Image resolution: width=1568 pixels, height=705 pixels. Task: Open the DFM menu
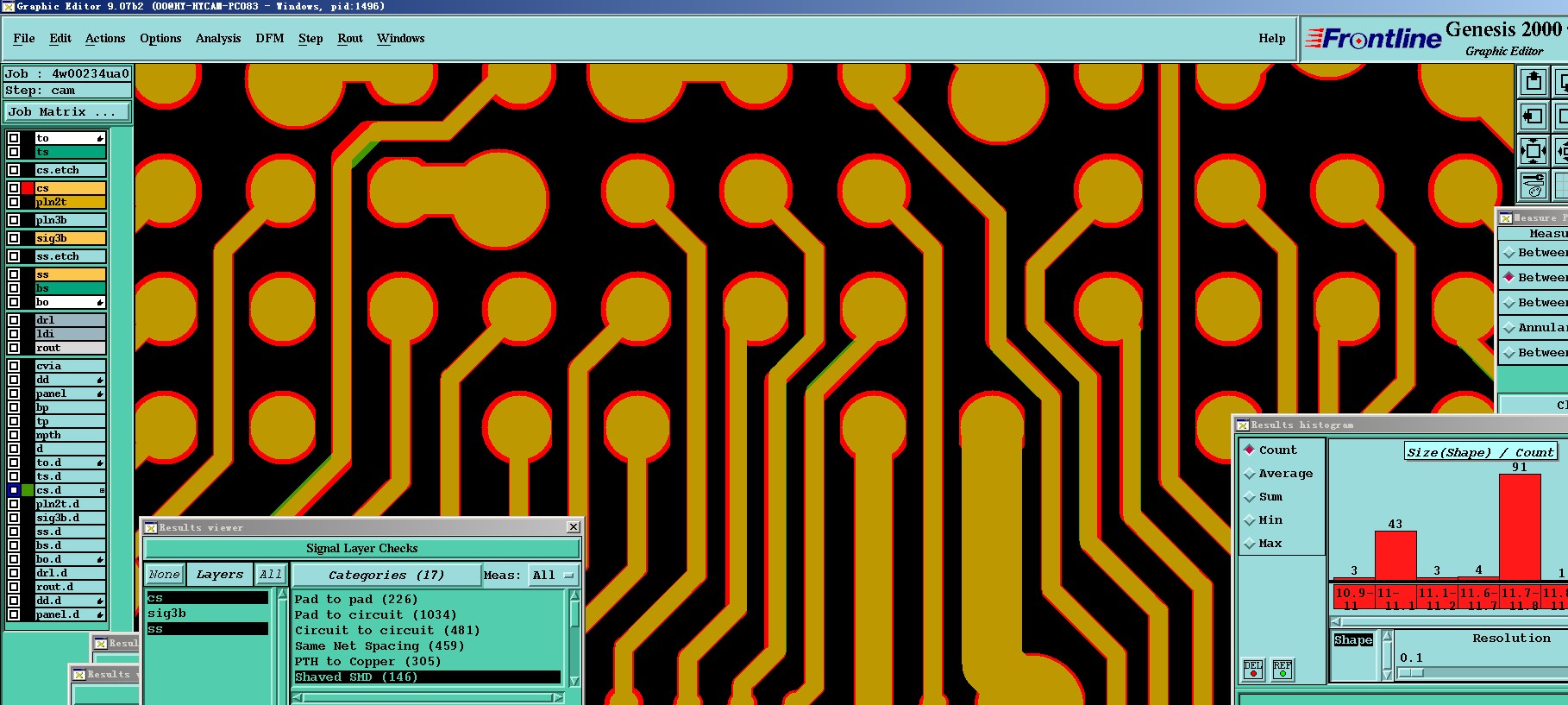click(270, 38)
